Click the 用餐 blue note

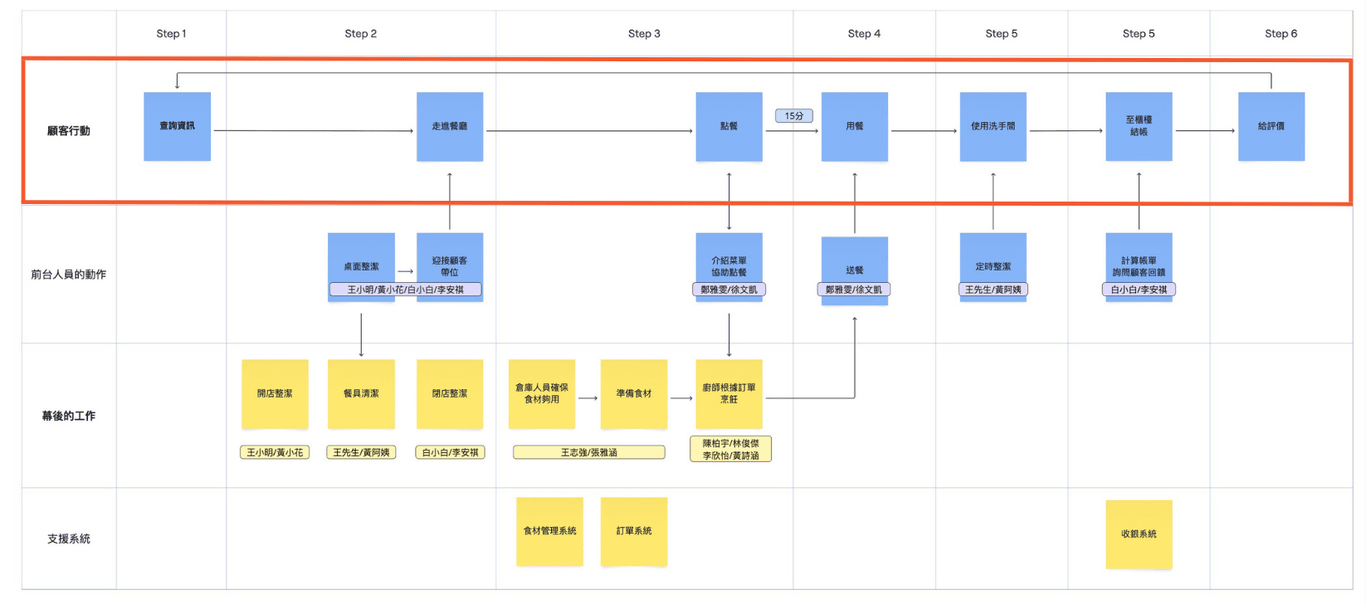(855, 127)
